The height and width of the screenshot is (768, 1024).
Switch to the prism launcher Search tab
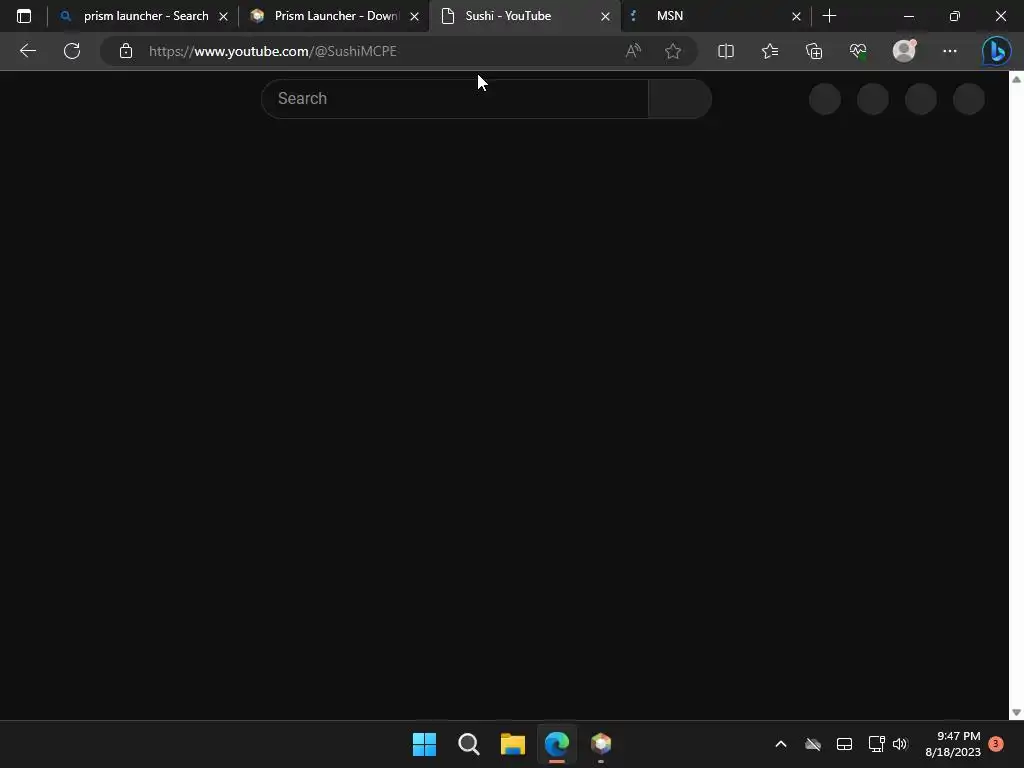pyautogui.click(x=144, y=16)
